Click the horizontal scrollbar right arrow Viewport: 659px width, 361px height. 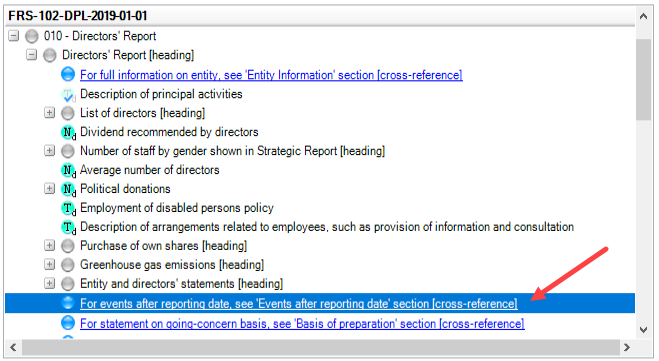[627, 348]
